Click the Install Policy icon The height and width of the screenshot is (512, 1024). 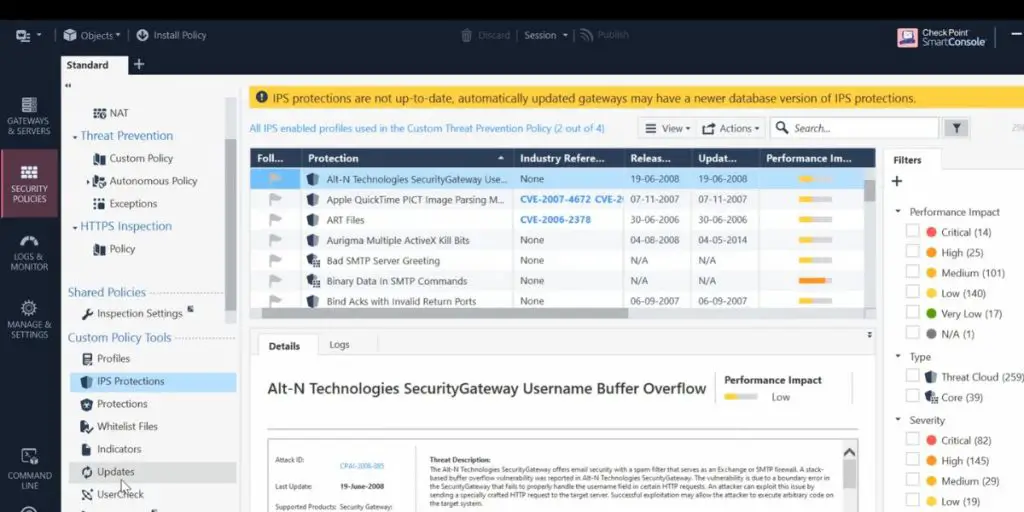tap(142, 35)
